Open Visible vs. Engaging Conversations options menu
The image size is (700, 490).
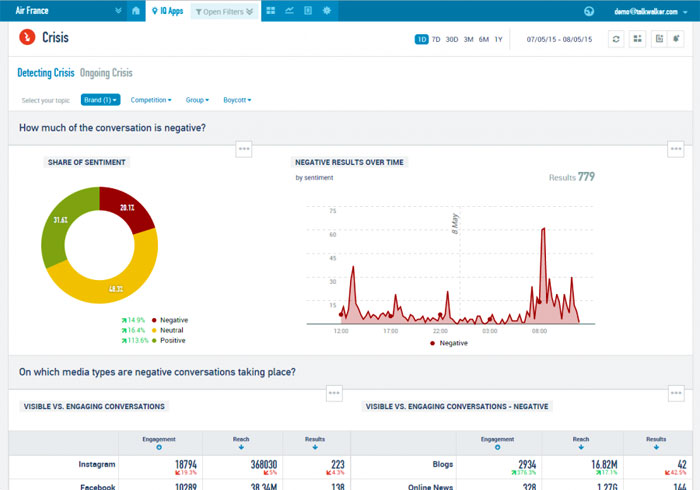(334, 393)
